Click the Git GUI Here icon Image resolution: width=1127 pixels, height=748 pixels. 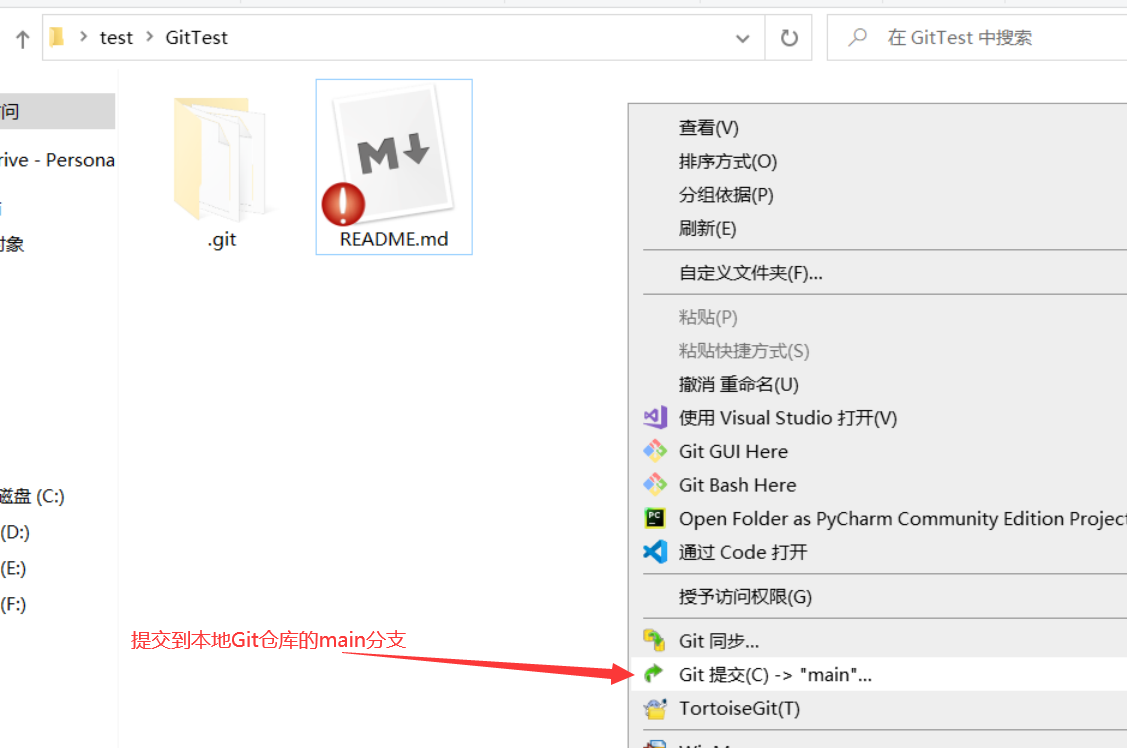pos(655,451)
